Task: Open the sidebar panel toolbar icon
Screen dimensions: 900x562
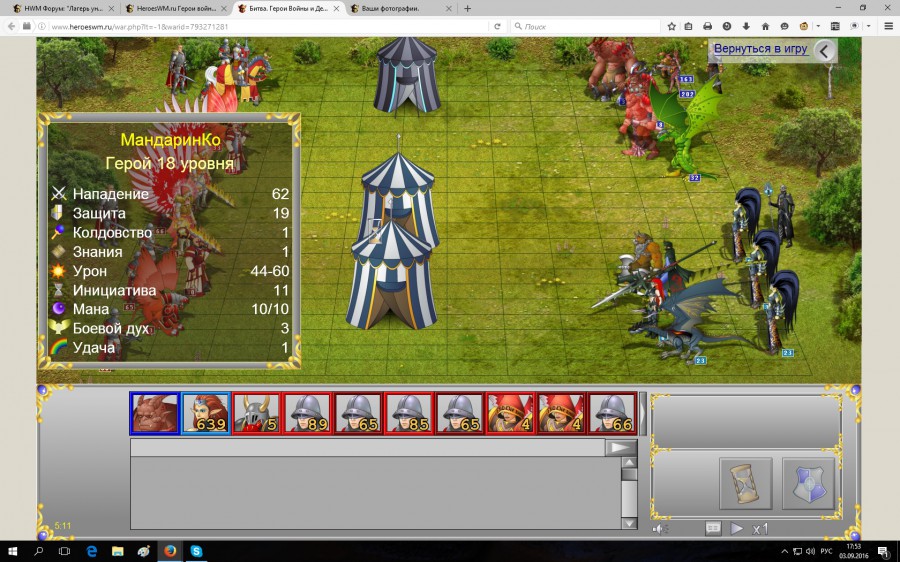Action: [x=835, y=26]
